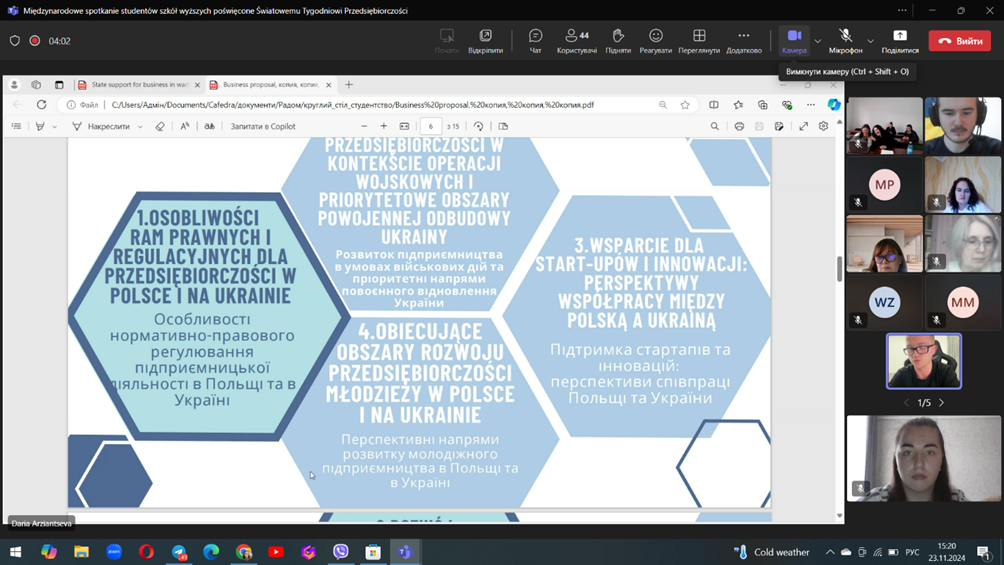Open Viber from the taskbar

(341, 552)
